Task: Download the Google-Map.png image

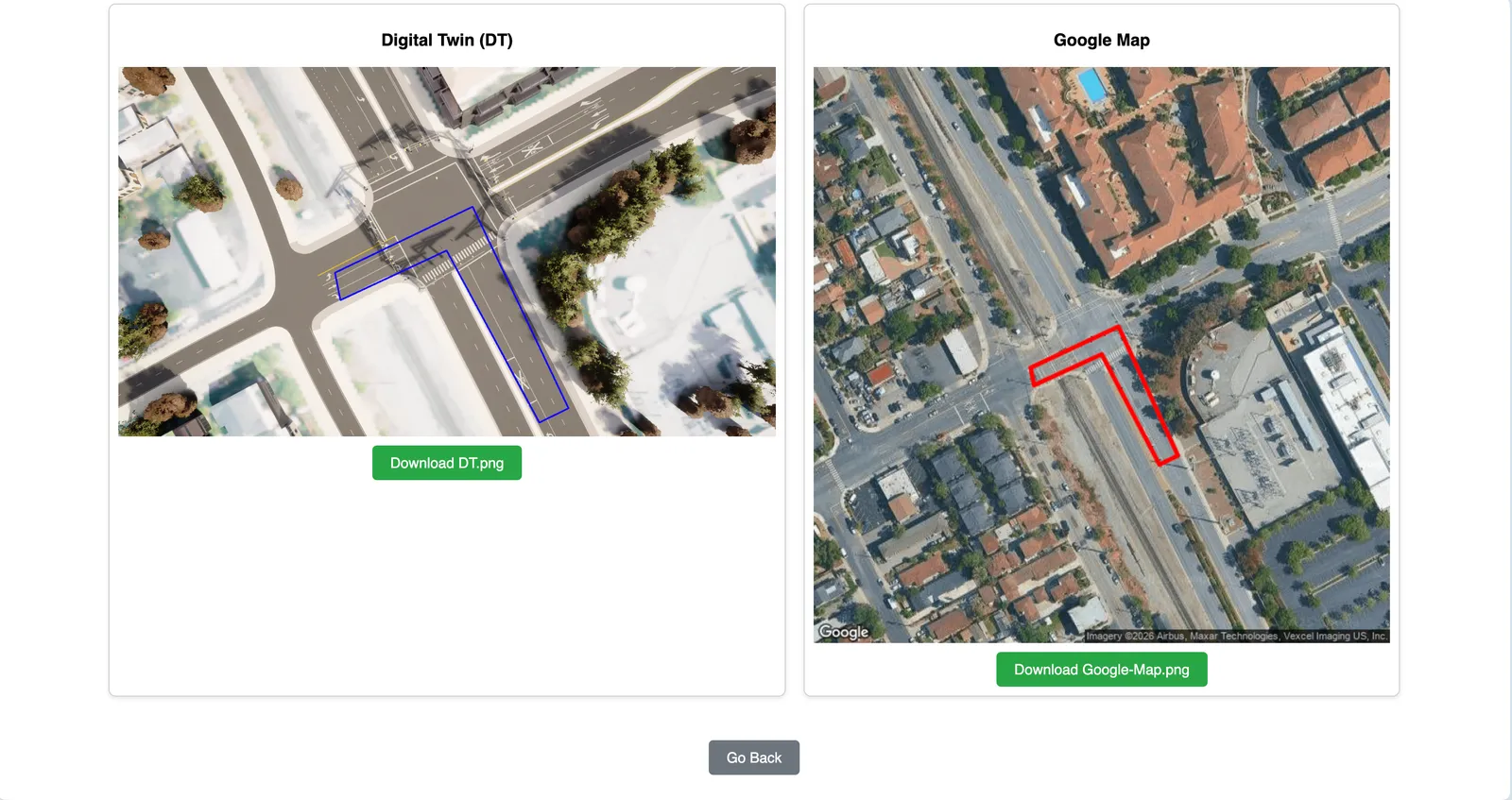Action: [1102, 670]
